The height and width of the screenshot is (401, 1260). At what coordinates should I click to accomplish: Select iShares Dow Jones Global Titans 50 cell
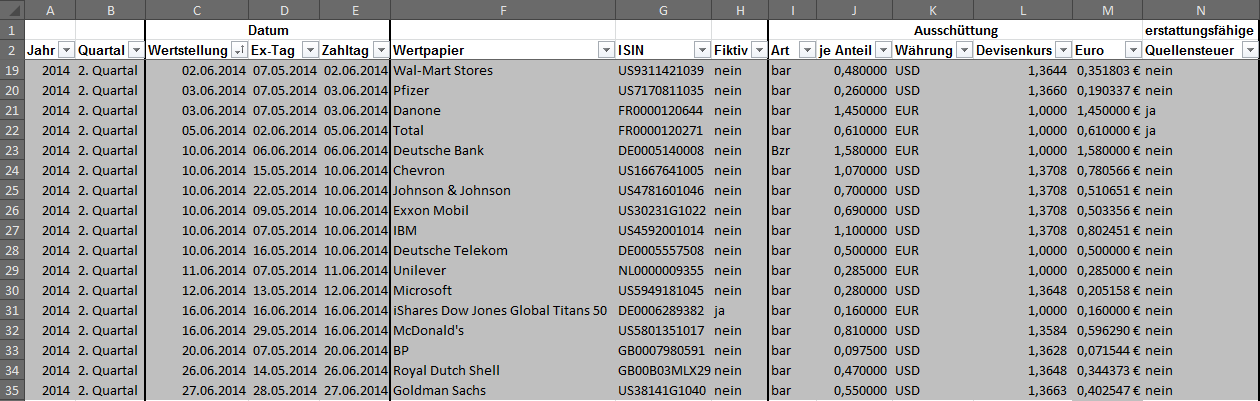[503, 310]
